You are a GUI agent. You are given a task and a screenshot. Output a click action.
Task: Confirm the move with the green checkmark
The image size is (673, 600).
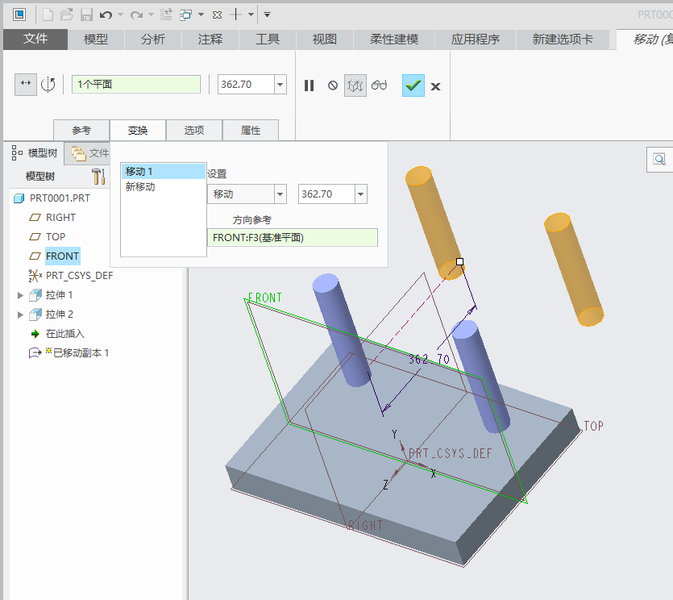413,85
